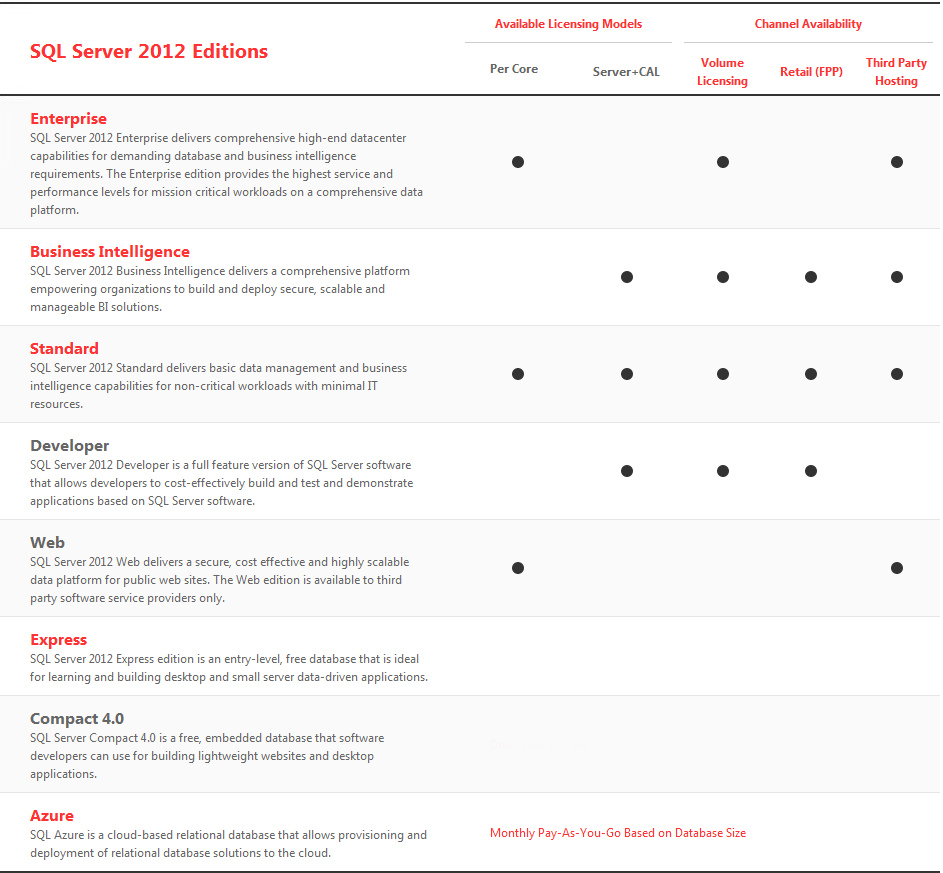The image size is (943, 873).
Task: Click Enterprise row Third Party Hosting dot
Action: pyautogui.click(x=897, y=162)
